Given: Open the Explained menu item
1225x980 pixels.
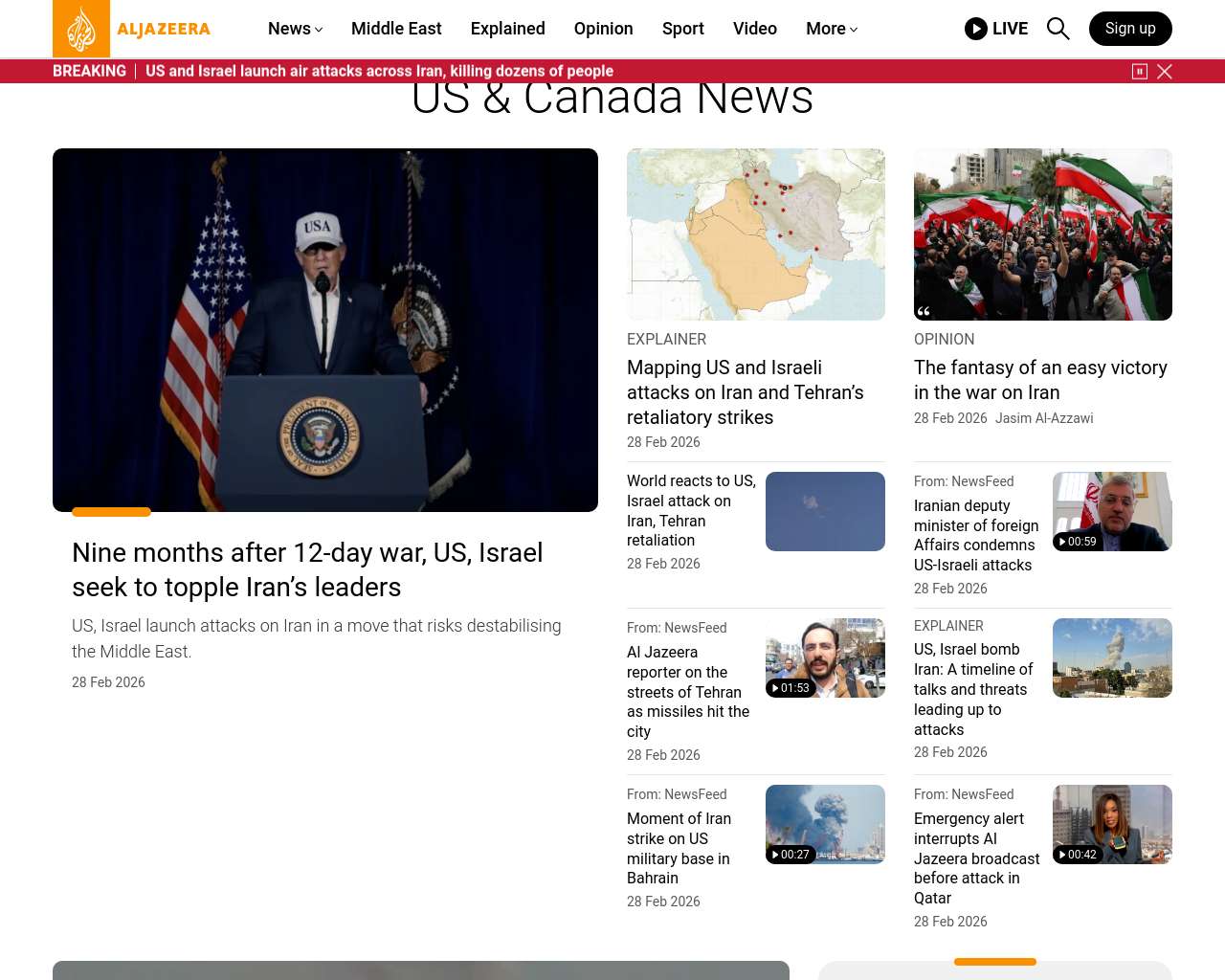Looking at the screenshot, I should click(x=507, y=29).
